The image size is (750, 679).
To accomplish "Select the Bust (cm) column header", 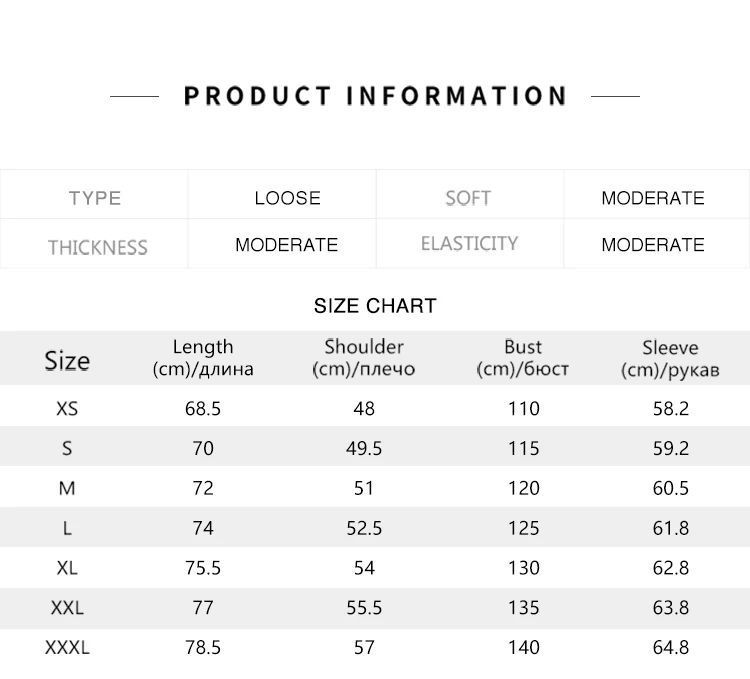I will [x=523, y=358].
